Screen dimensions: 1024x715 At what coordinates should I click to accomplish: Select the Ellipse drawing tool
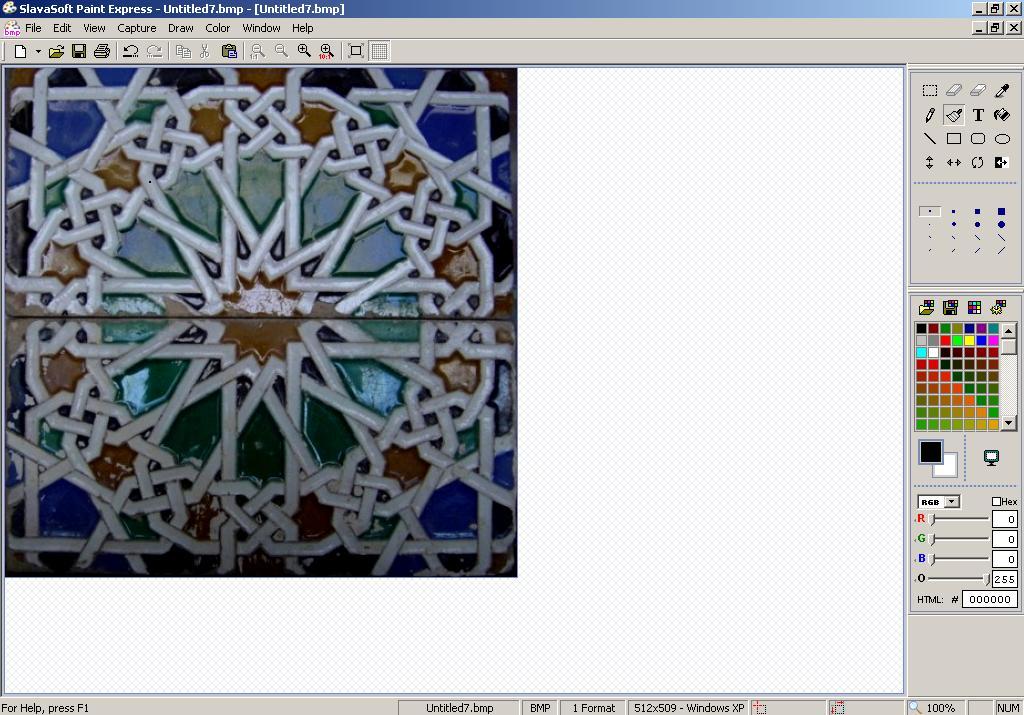point(1003,138)
